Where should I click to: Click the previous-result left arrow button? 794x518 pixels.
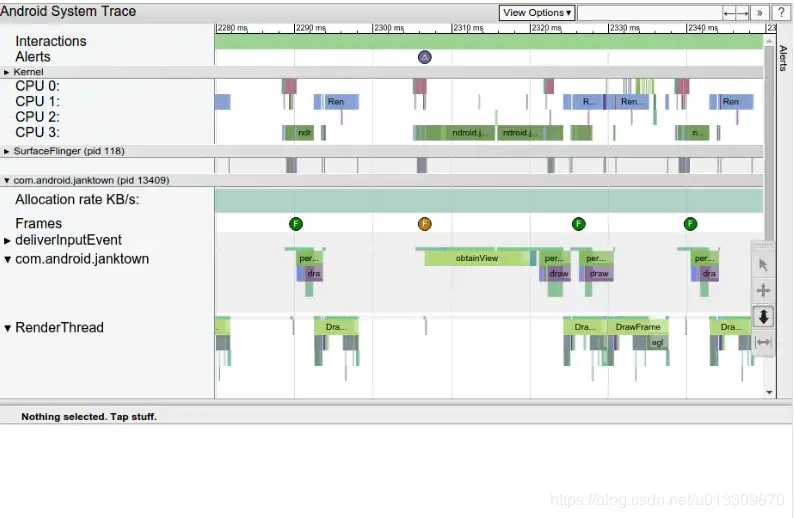pyautogui.click(x=729, y=13)
